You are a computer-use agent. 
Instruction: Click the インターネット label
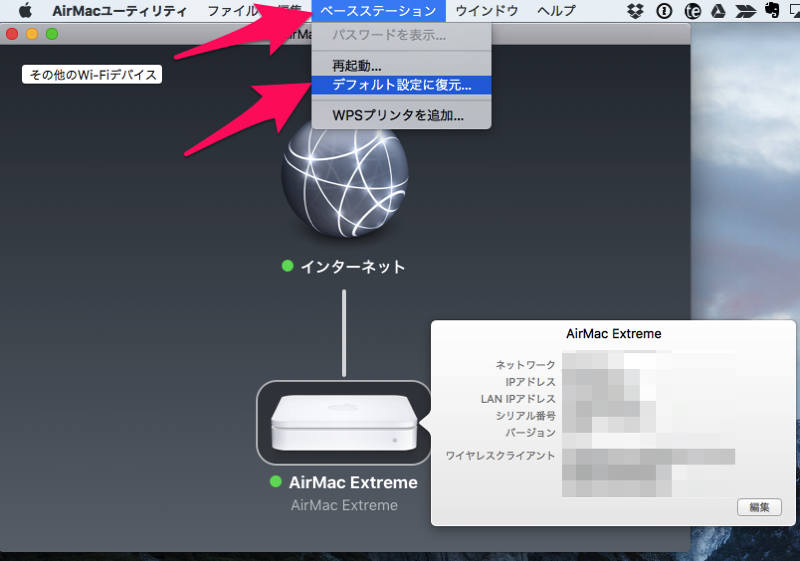[353, 266]
